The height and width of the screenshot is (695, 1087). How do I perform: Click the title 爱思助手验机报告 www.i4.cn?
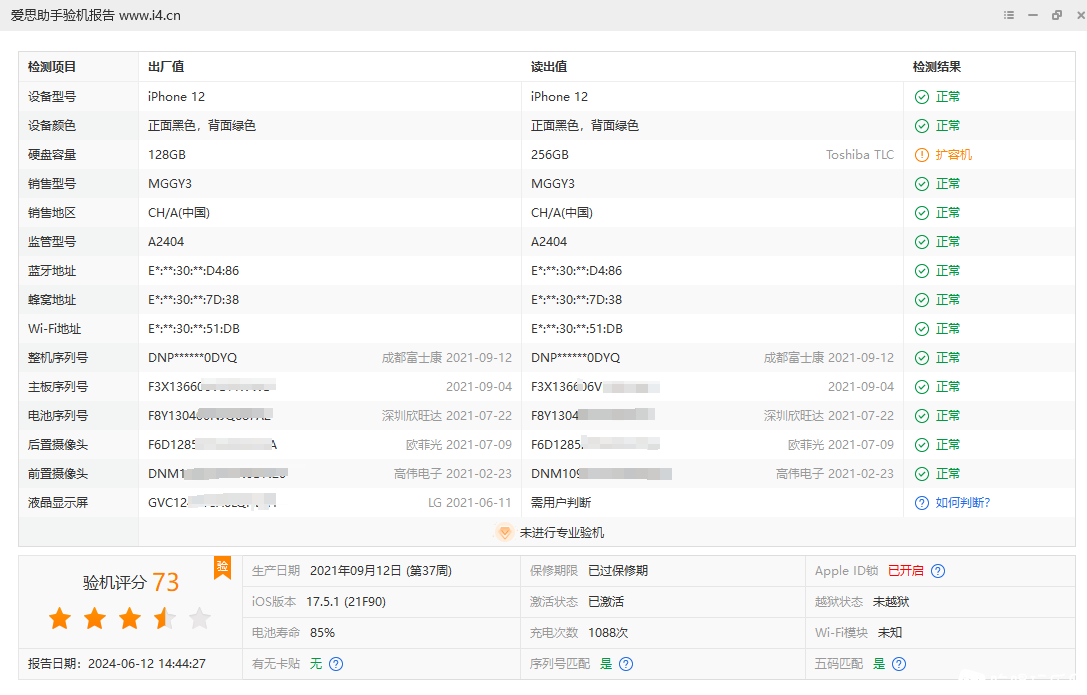96,15
